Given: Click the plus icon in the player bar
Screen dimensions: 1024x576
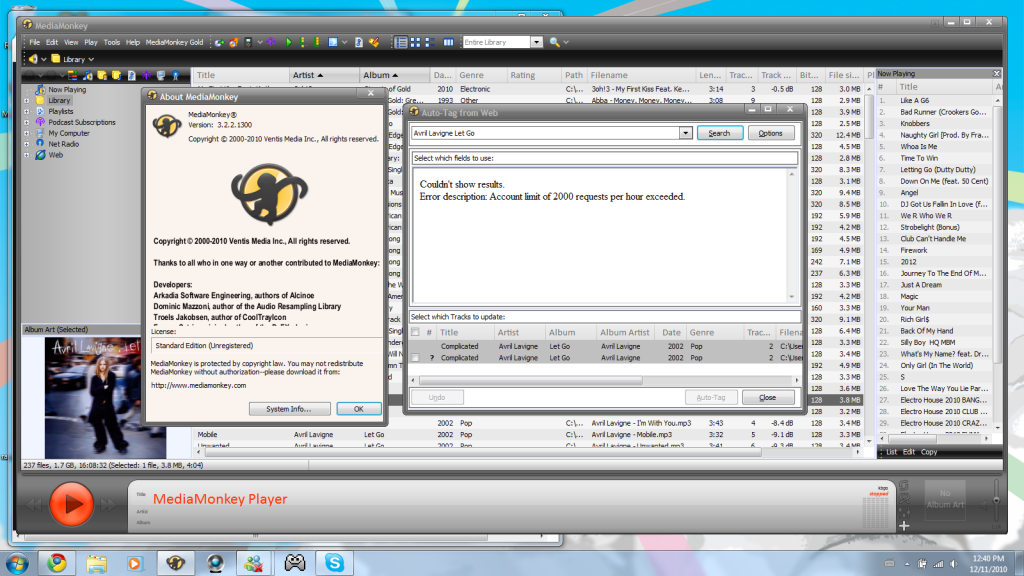Looking at the screenshot, I should (x=904, y=526).
